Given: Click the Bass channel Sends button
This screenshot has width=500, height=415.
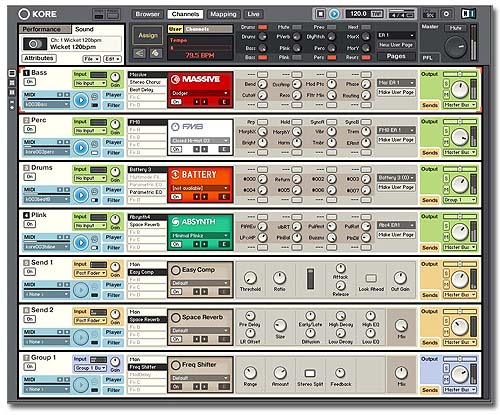Looking at the screenshot, I should [x=430, y=105].
